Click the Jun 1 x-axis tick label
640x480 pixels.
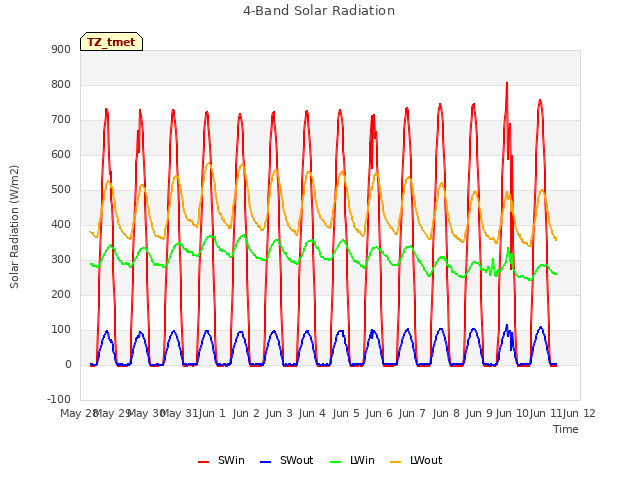coord(212,413)
